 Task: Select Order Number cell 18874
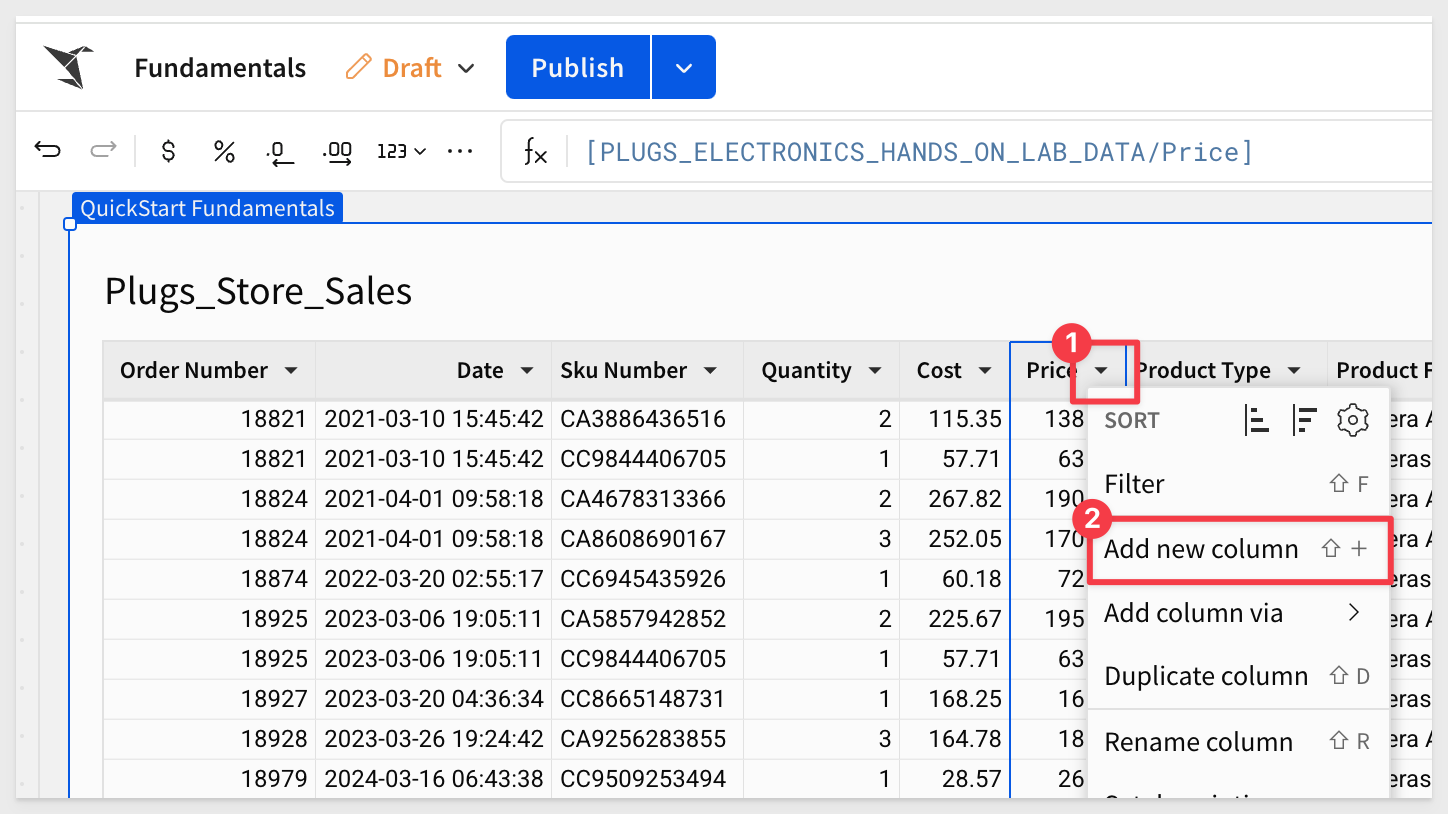click(209, 579)
